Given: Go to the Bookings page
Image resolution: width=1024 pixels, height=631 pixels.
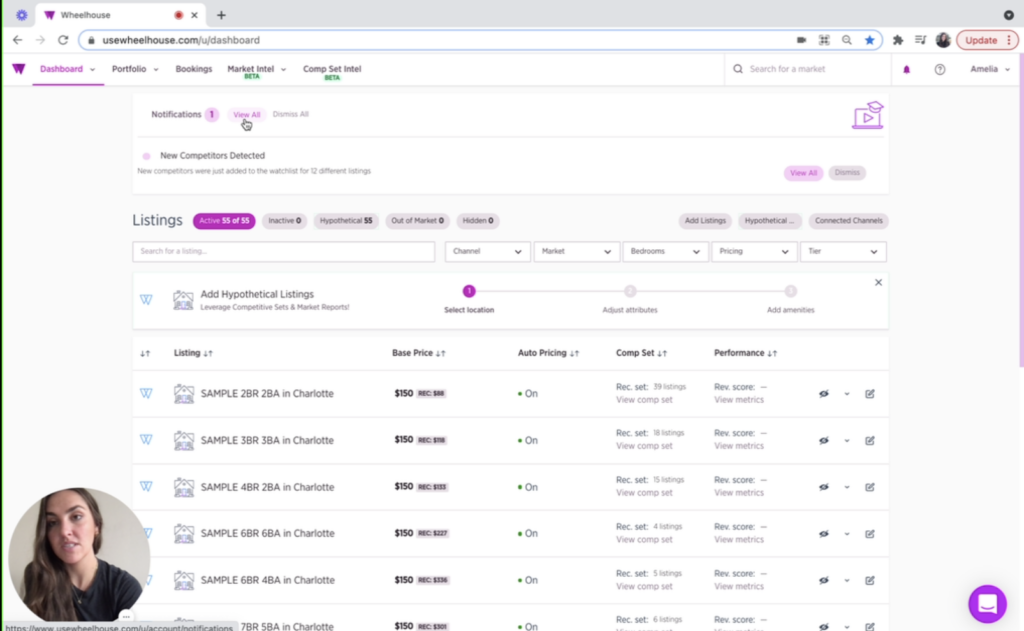Looking at the screenshot, I should point(194,69).
